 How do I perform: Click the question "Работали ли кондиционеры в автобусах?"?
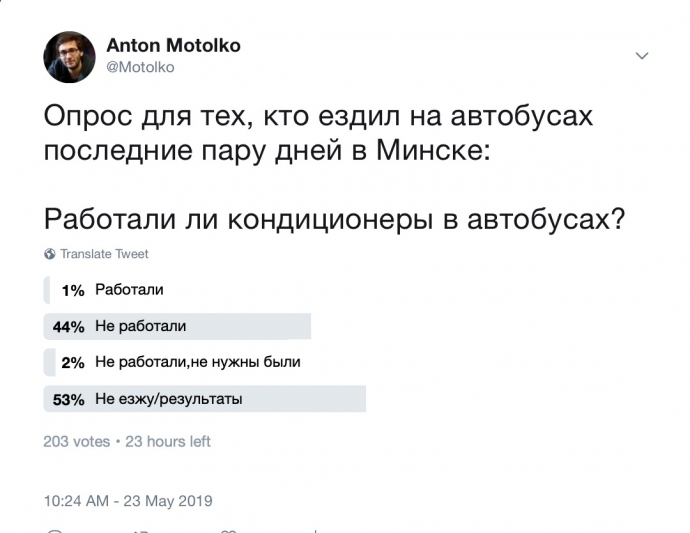335,219
